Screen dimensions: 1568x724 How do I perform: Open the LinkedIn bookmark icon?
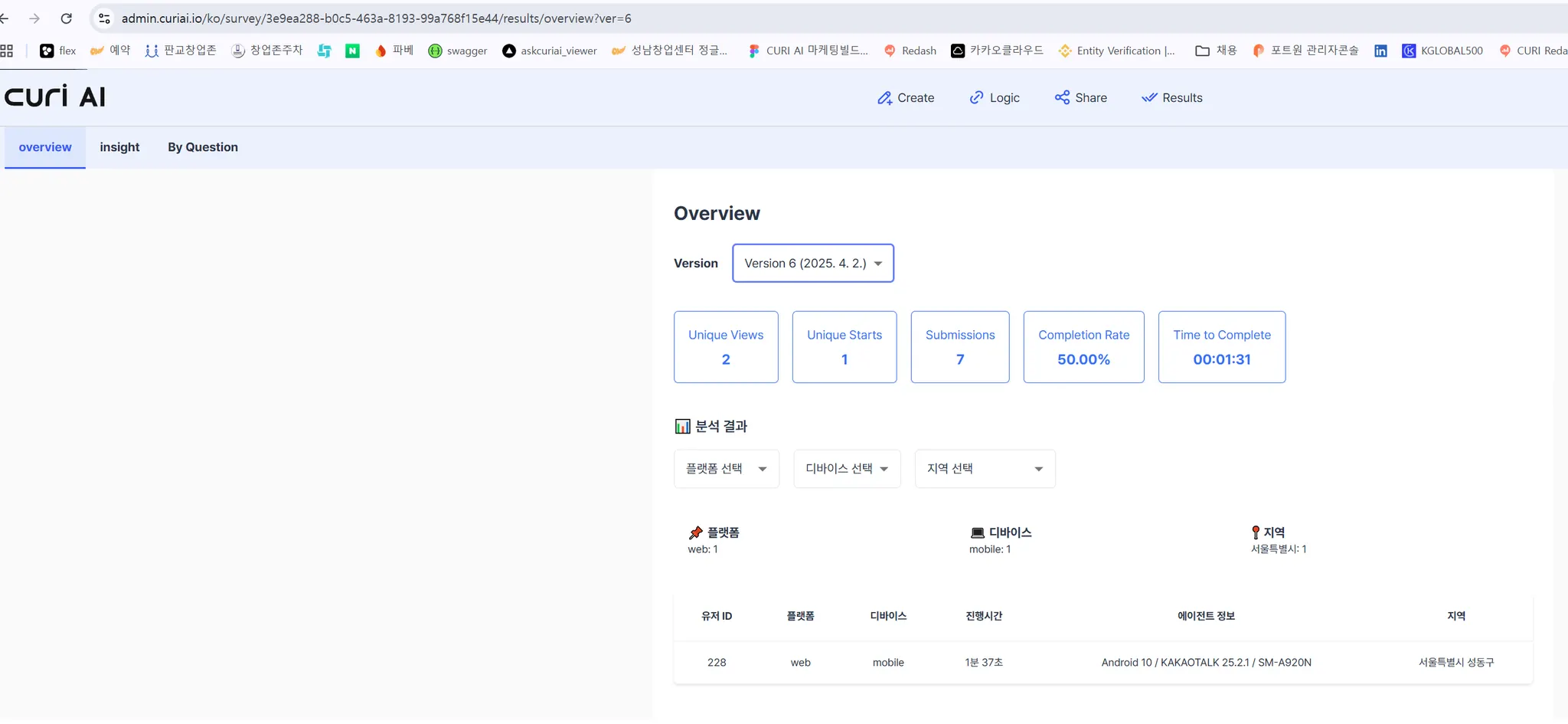click(1380, 51)
